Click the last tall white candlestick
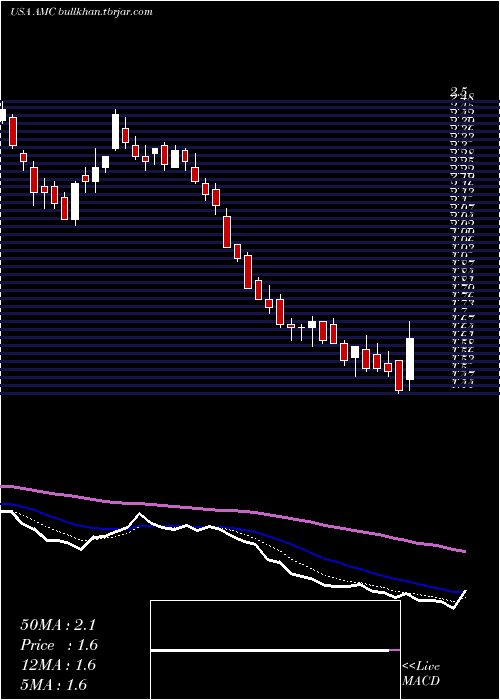Viewport: 500px width, 700px height. click(x=409, y=358)
